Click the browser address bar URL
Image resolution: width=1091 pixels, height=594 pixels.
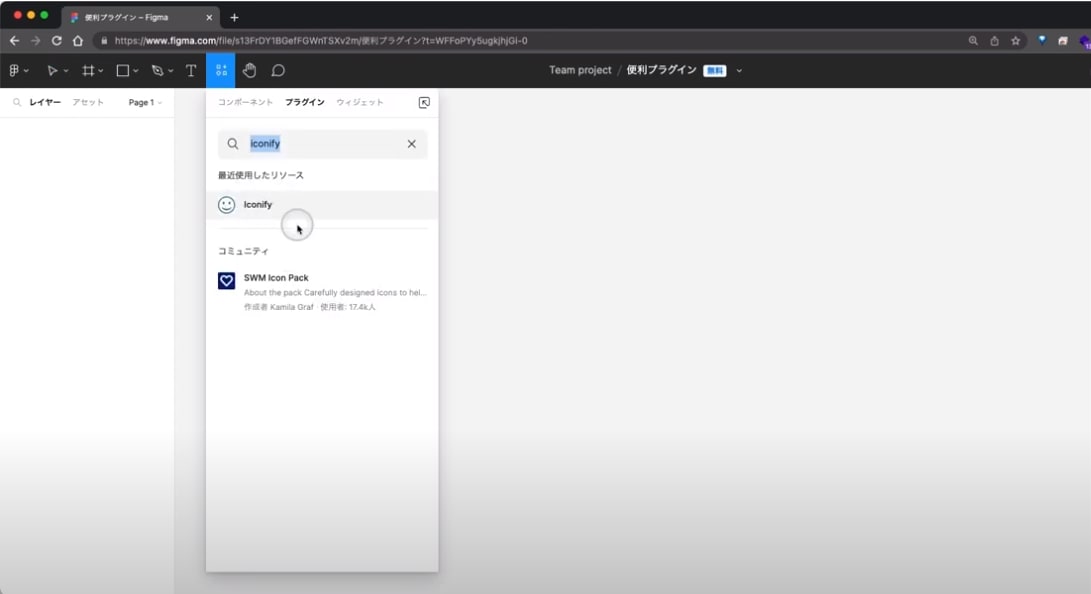pos(321,40)
